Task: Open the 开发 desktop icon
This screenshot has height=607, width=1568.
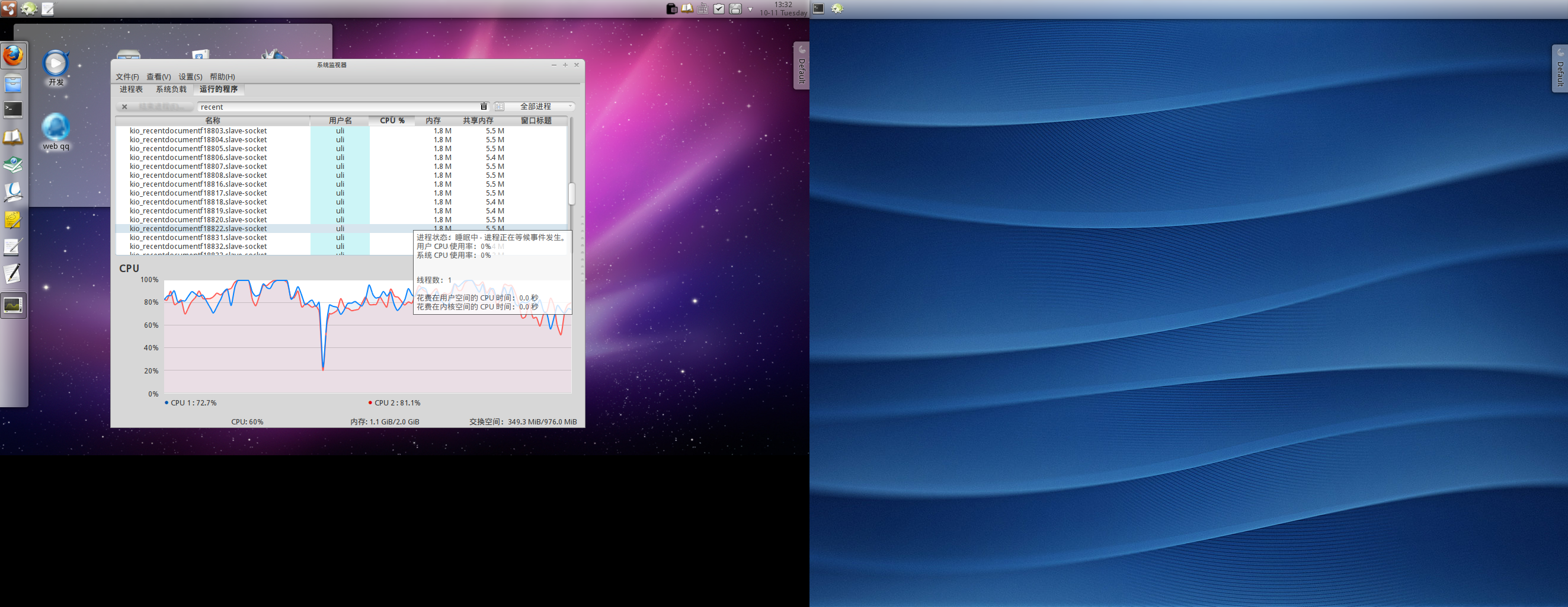Action: (x=55, y=68)
